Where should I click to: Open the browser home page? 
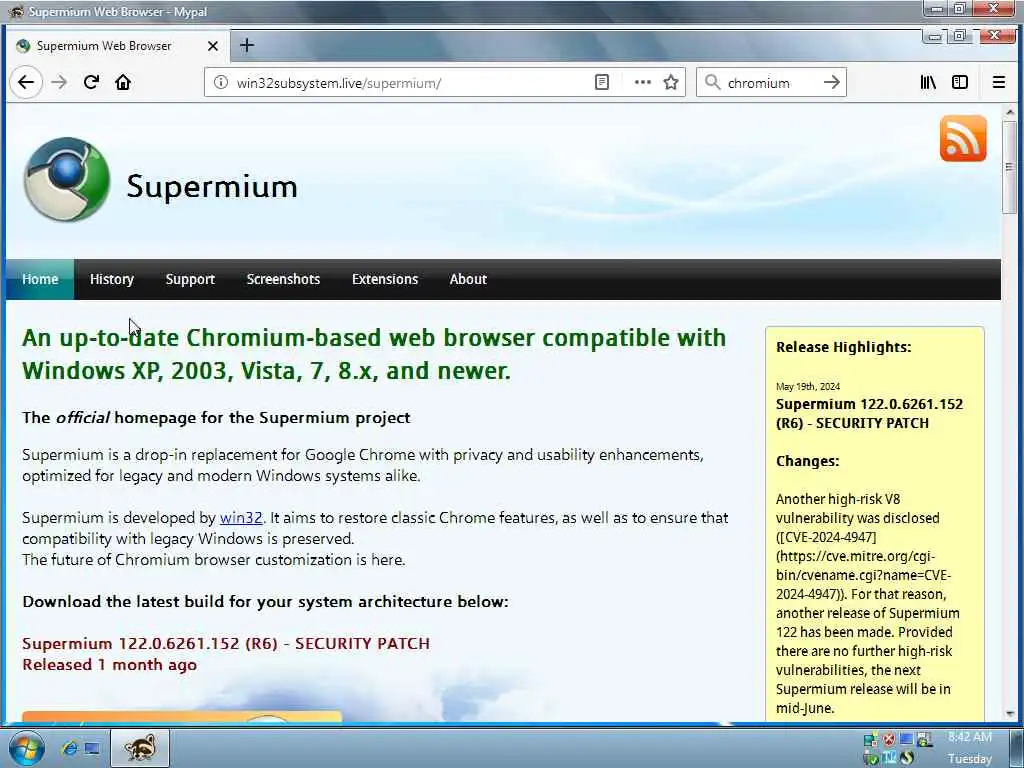(123, 82)
